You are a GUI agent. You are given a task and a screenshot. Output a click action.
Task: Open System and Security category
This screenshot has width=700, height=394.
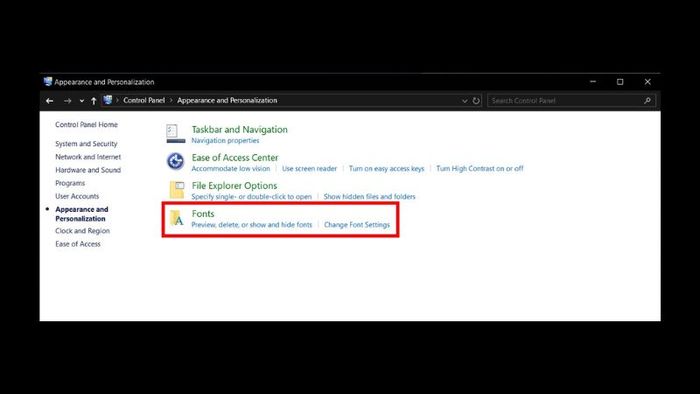pos(86,144)
